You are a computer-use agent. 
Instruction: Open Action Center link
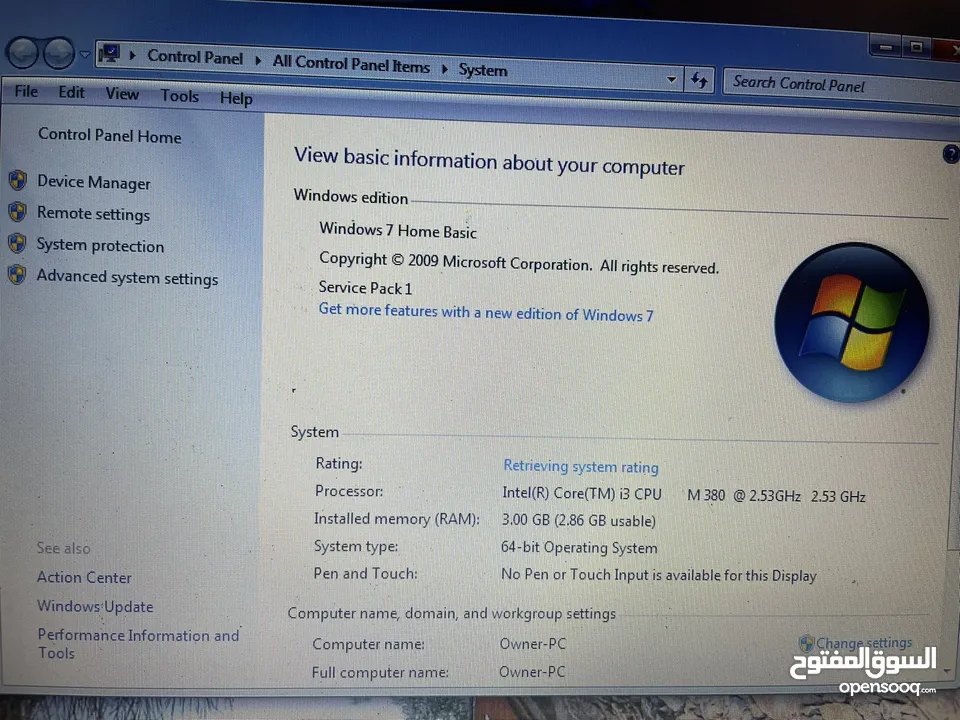84,577
